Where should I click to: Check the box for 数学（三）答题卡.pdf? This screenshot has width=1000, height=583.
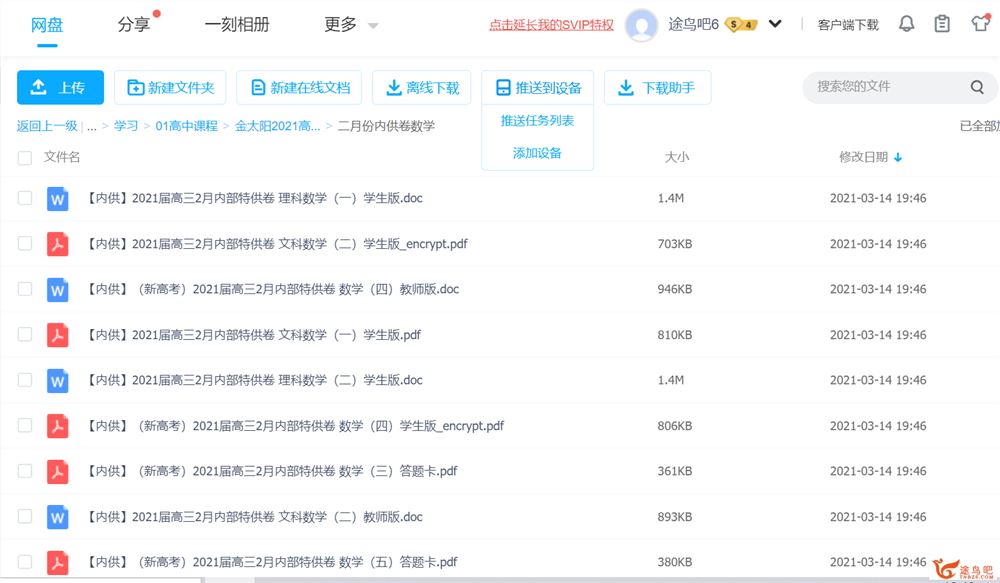(x=25, y=471)
